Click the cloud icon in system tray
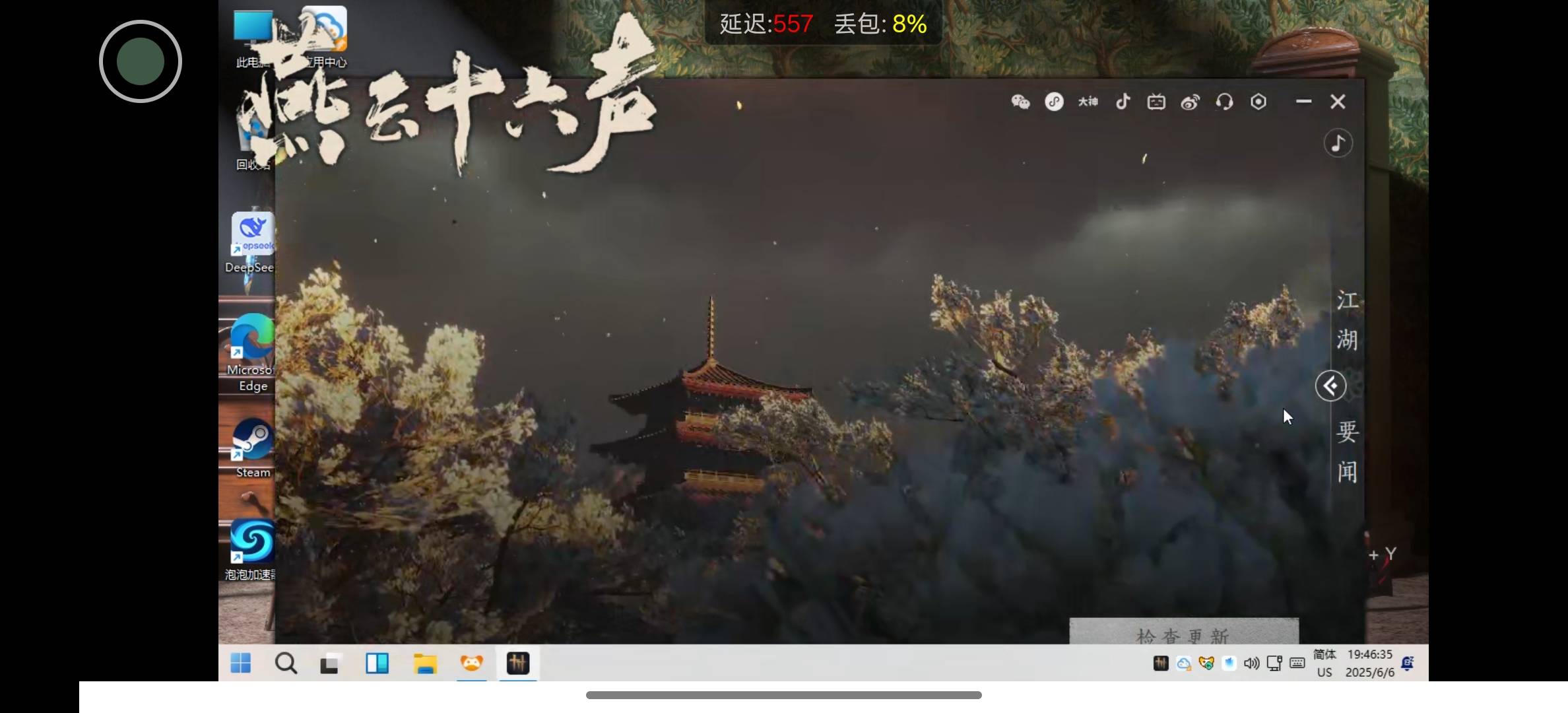The image size is (1568, 713). point(1184,663)
